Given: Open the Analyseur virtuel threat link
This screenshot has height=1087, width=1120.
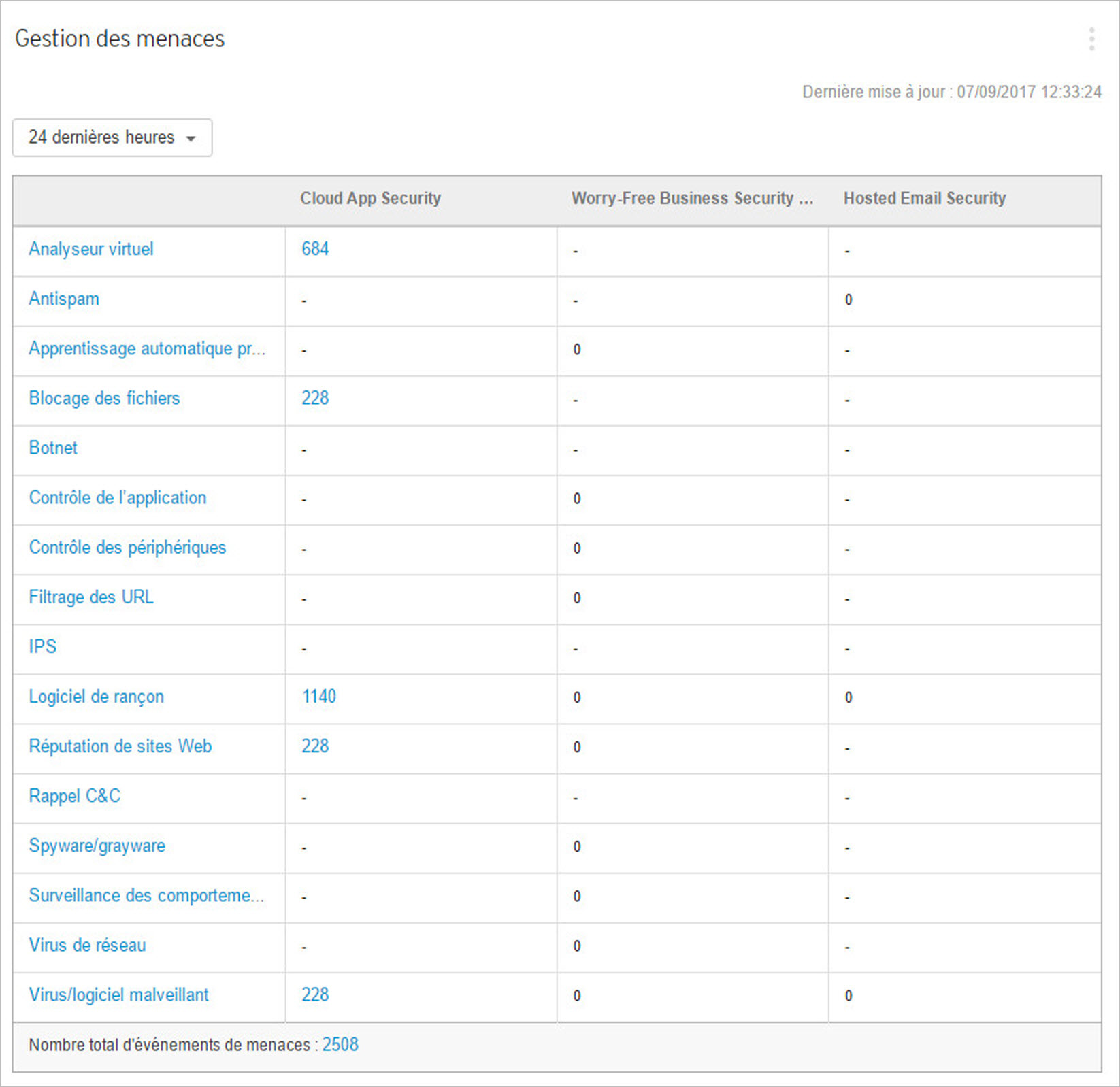Looking at the screenshot, I should tap(91, 249).
